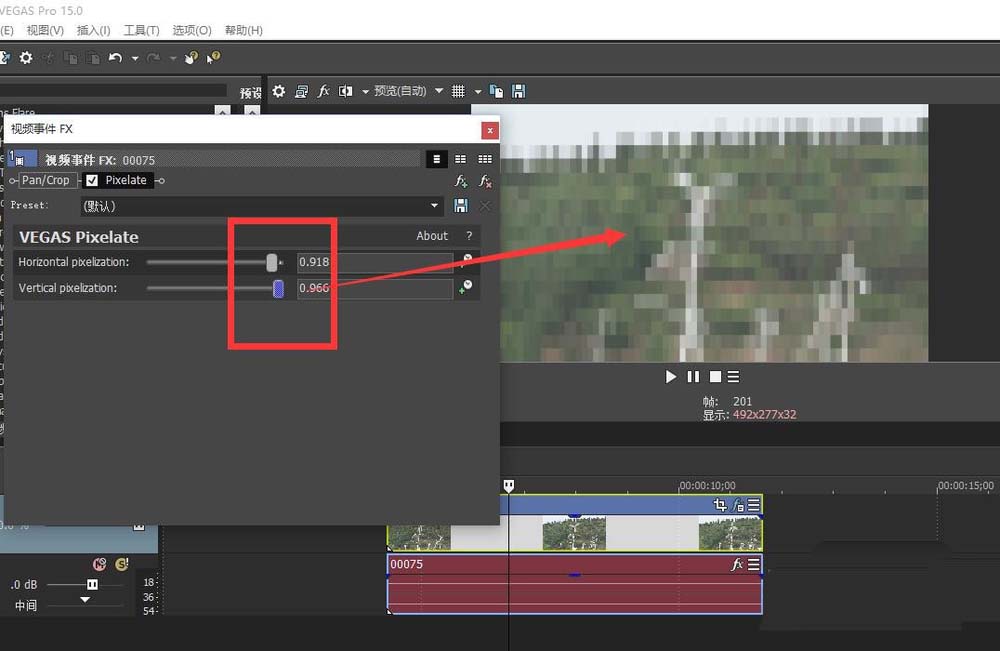Image resolution: width=1000 pixels, height=651 pixels.
Task: Click the Horizontal pixelization slider handle
Action: [272, 262]
